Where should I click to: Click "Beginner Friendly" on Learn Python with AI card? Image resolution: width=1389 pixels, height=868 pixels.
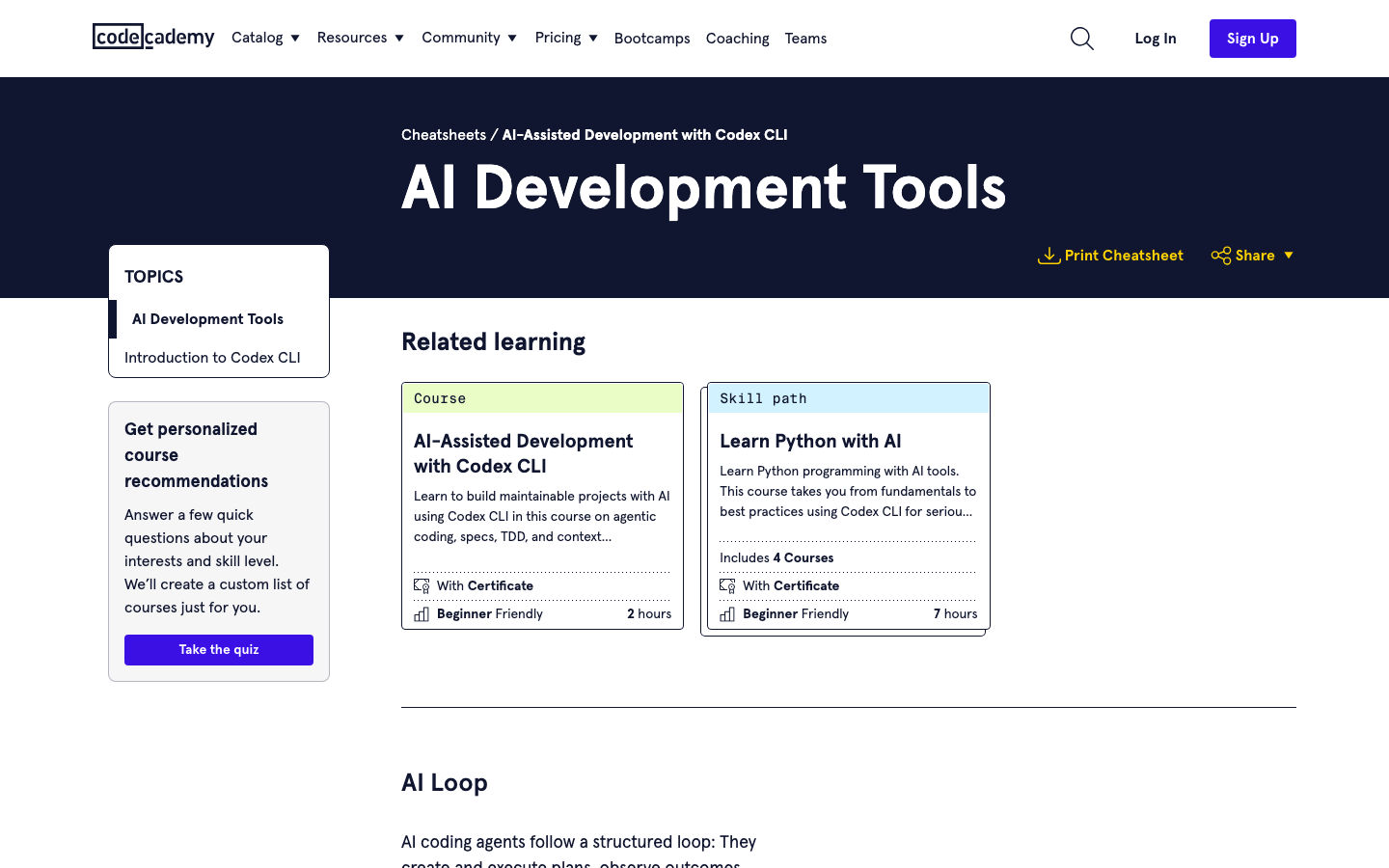point(796,613)
